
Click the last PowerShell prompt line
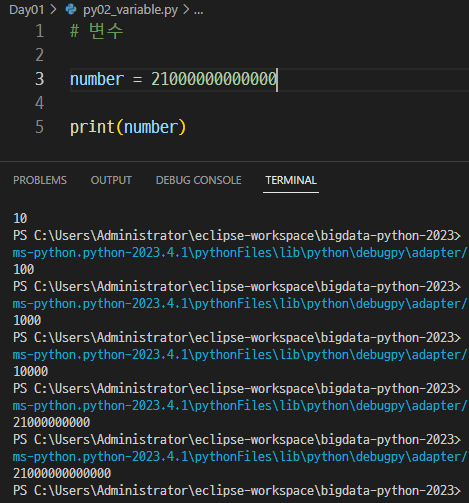coord(237,491)
